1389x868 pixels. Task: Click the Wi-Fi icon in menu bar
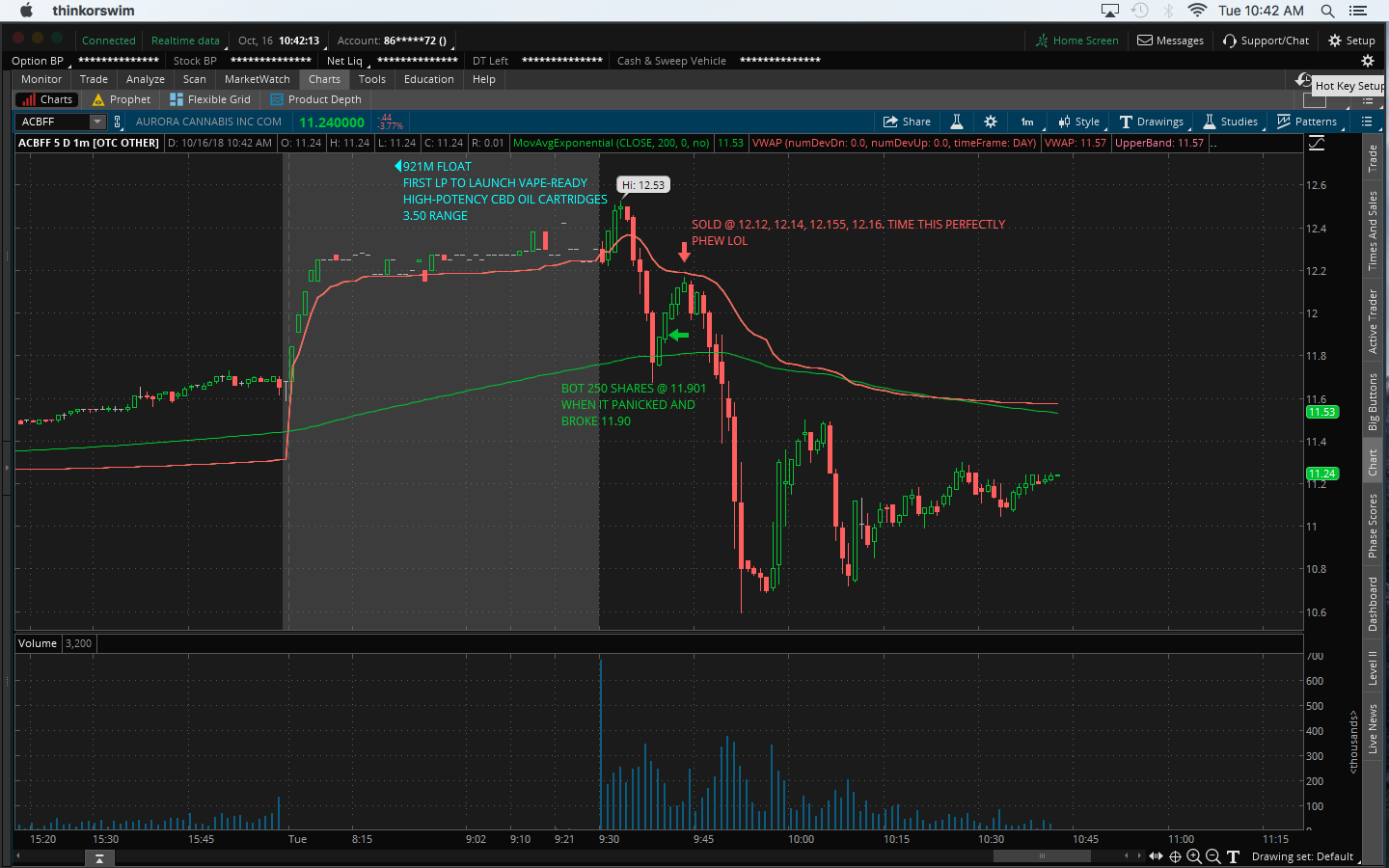(1197, 11)
